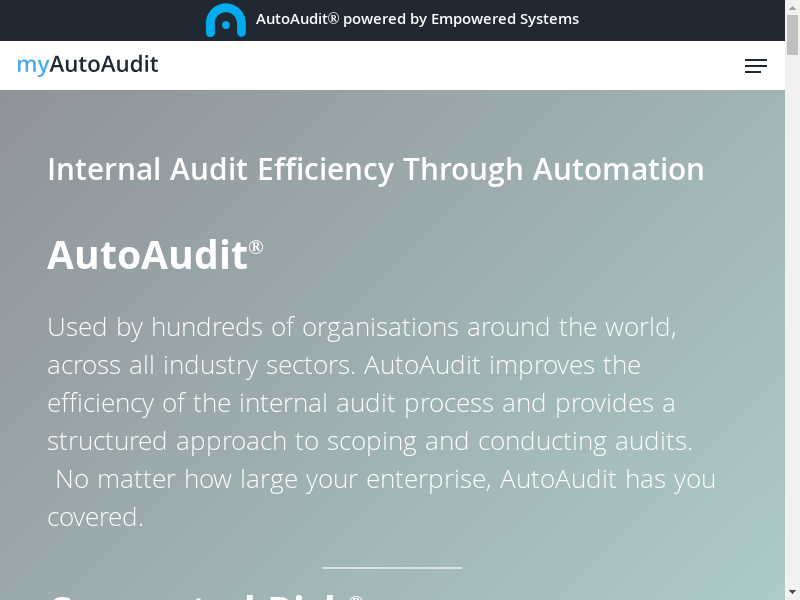Image resolution: width=800 pixels, height=600 pixels.
Task: Click the word "covered." ending the paragraph
Action: 95,517
